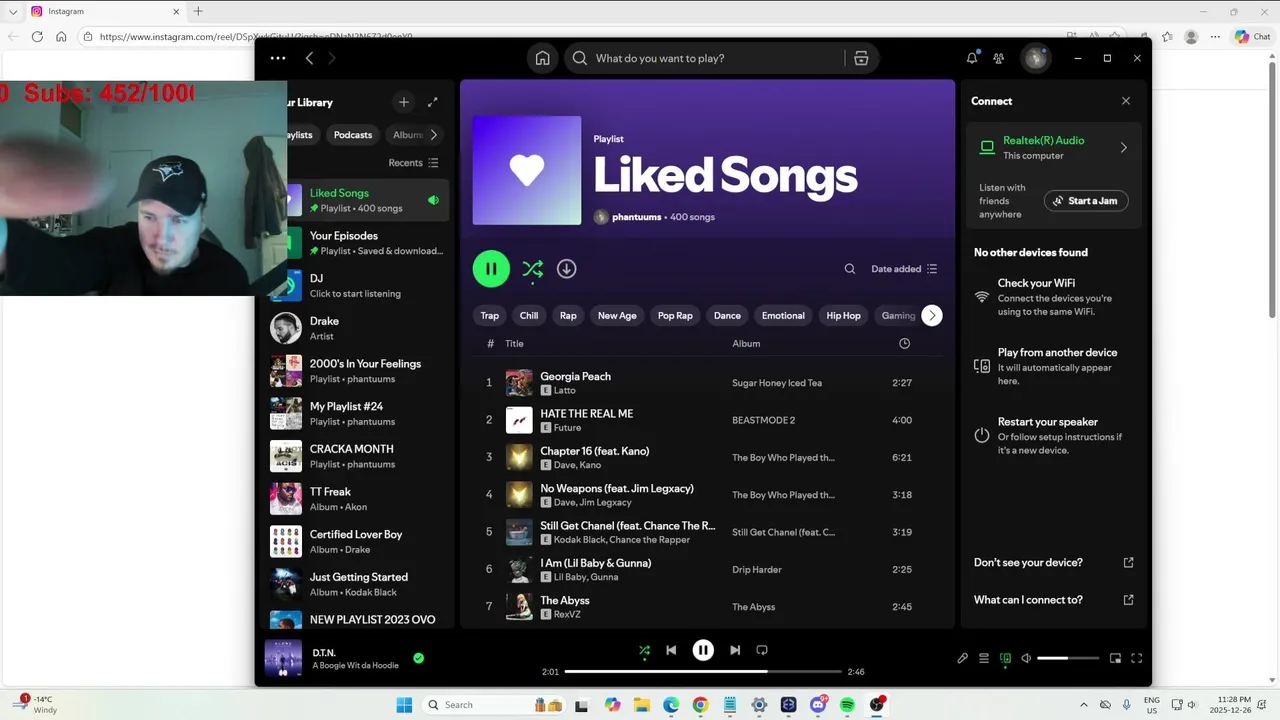
Task: Pause playback in the bottom player bar
Action: (703, 650)
